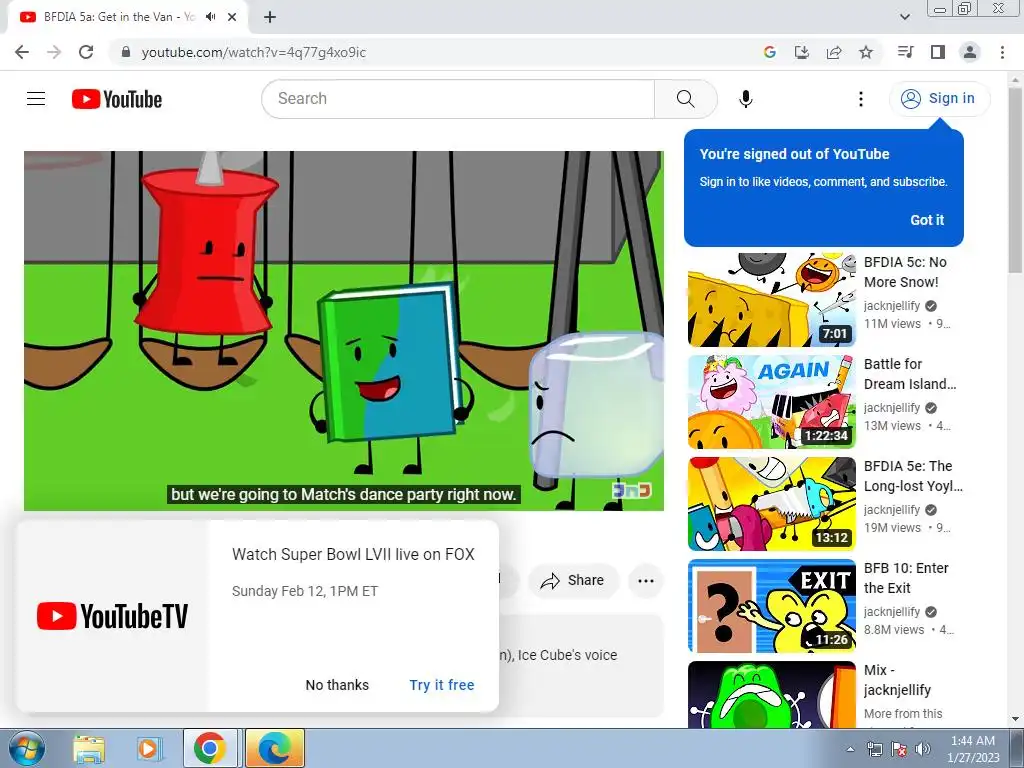
Task: Mute the tab via the speaker icon
Action: click(210, 17)
